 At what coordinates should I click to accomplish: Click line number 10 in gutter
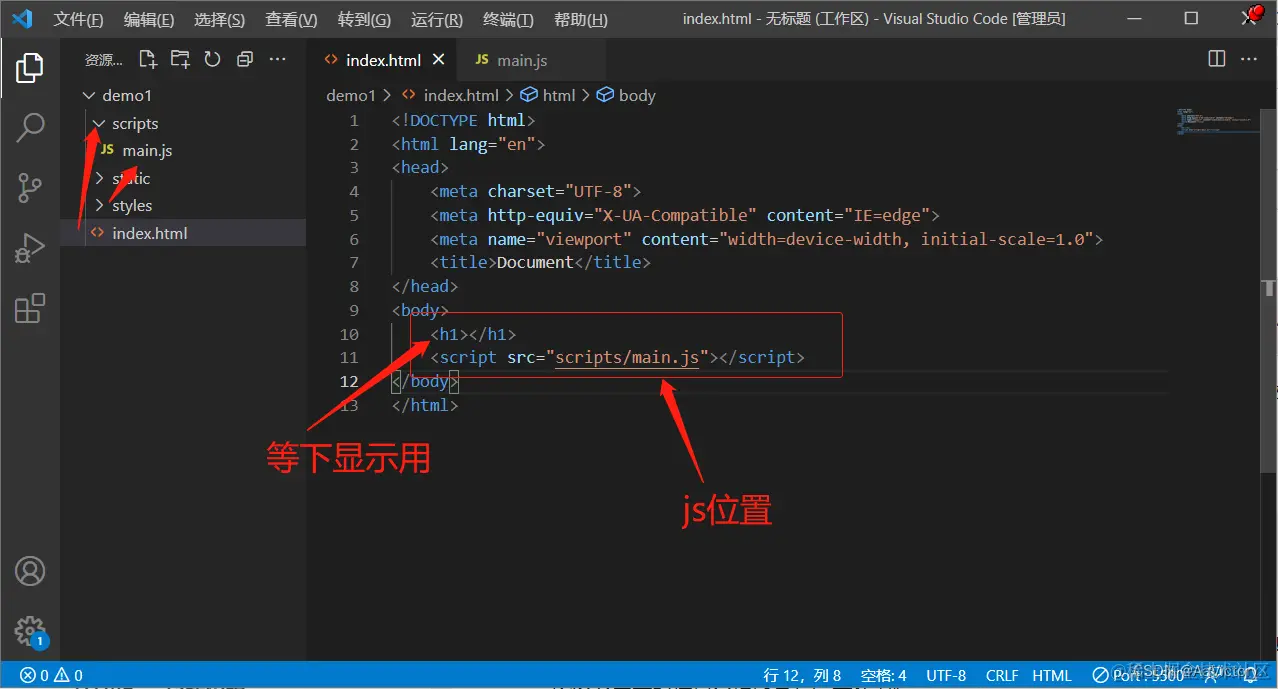coord(349,334)
